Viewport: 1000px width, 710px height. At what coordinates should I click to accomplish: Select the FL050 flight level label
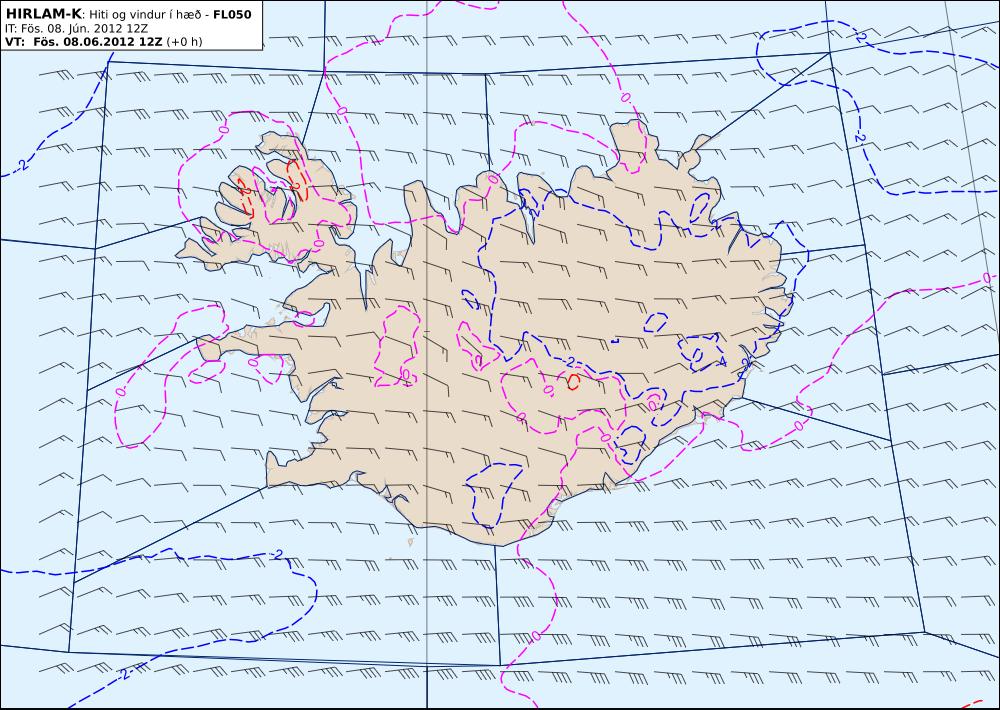click(x=232, y=14)
